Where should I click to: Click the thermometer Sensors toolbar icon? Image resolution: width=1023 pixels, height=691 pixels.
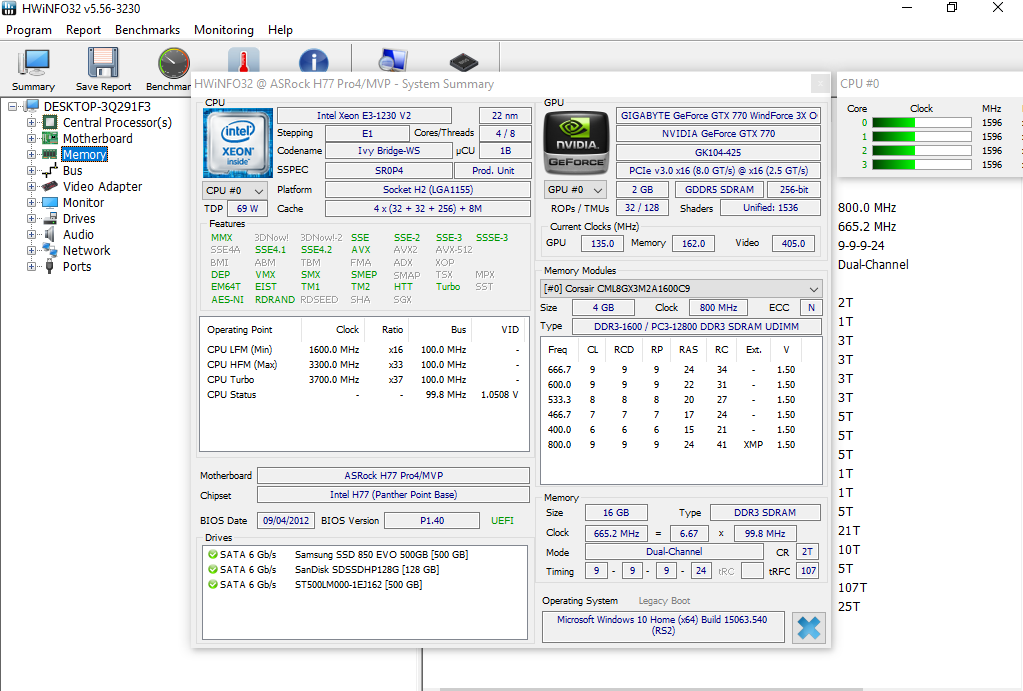(244, 60)
